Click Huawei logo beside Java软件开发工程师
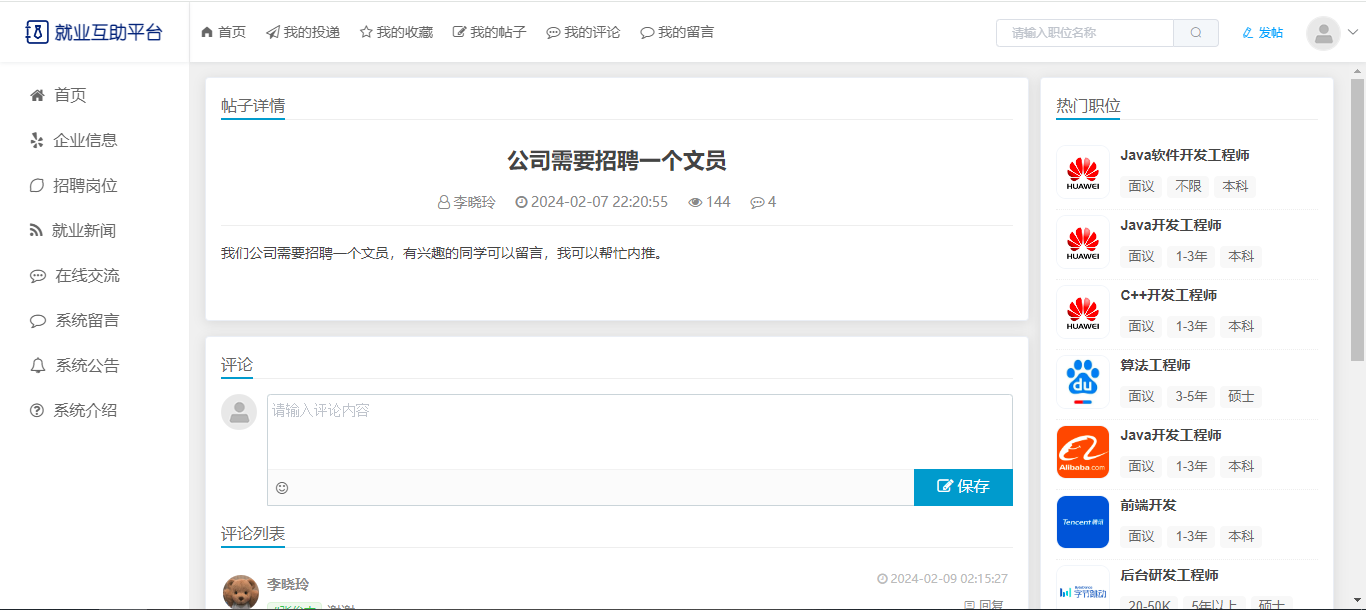Image resolution: width=1366 pixels, height=610 pixels. point(1083,172)
